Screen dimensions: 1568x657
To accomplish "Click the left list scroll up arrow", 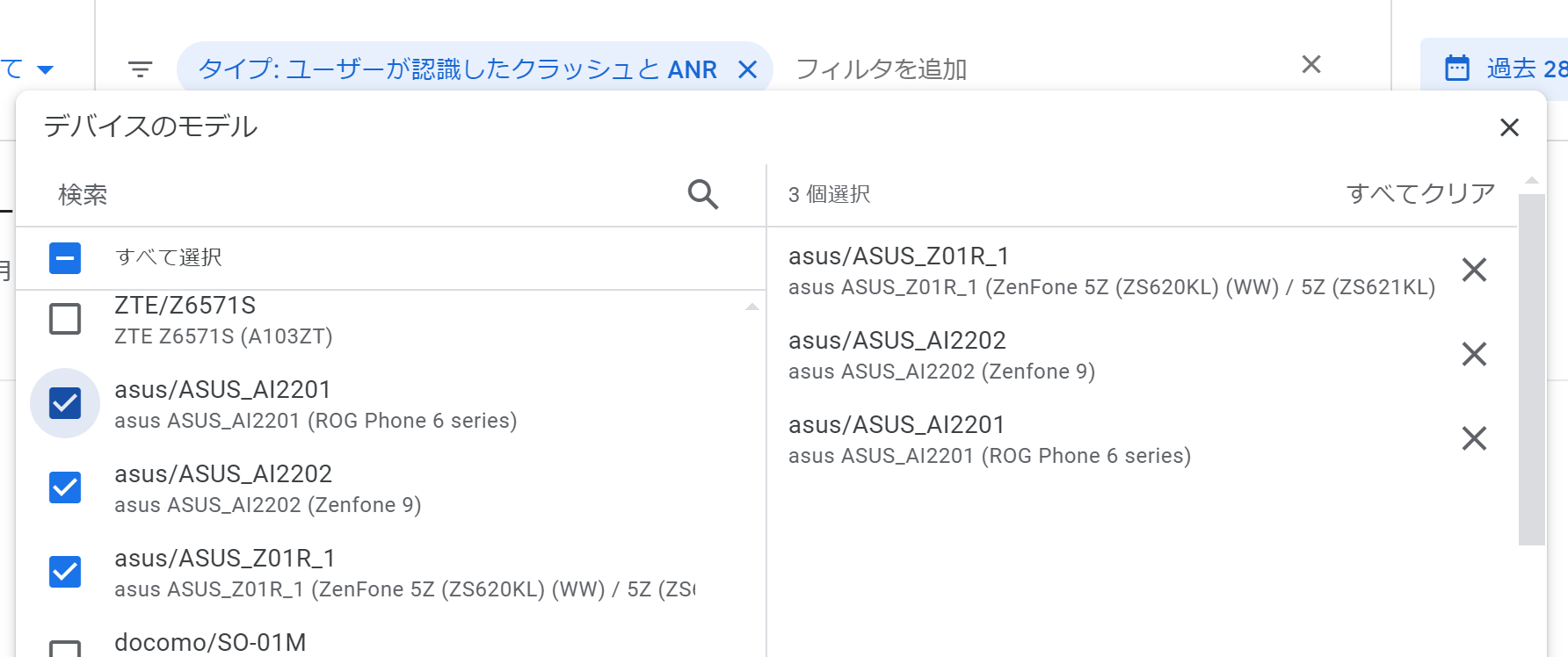I will point(752,307).
